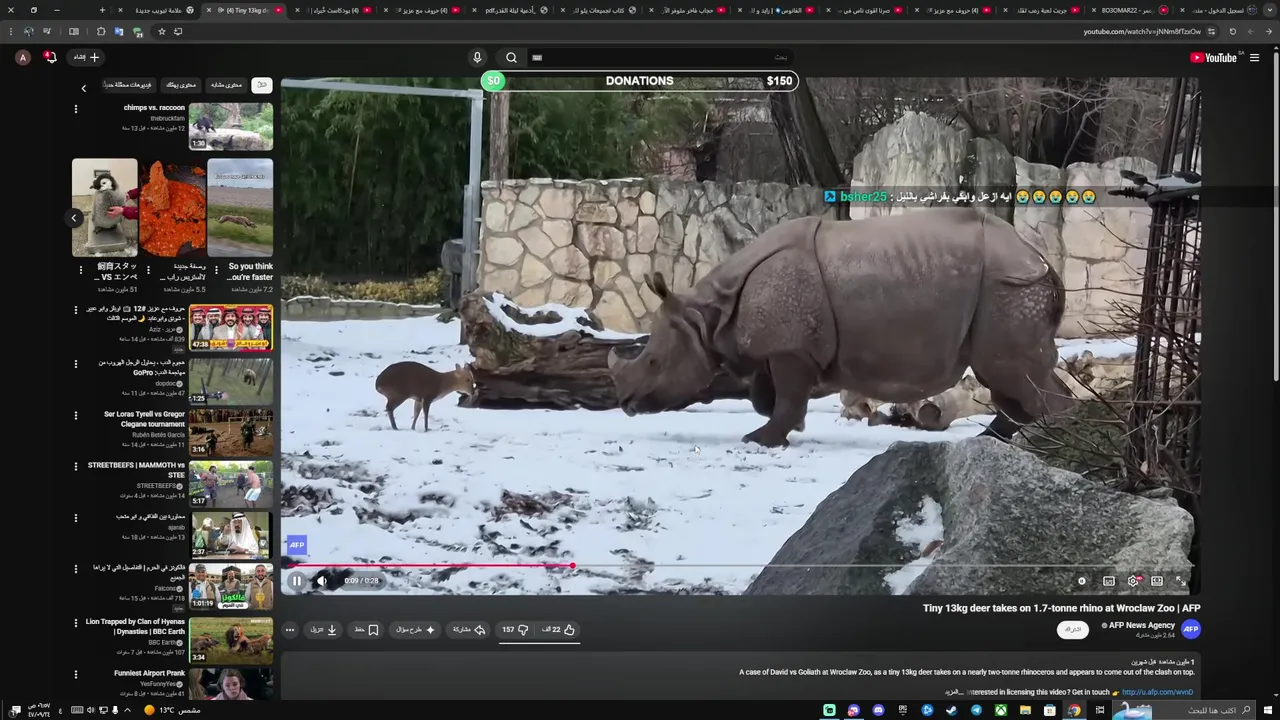Select the third filter chip after similar content

pos(181,85)
